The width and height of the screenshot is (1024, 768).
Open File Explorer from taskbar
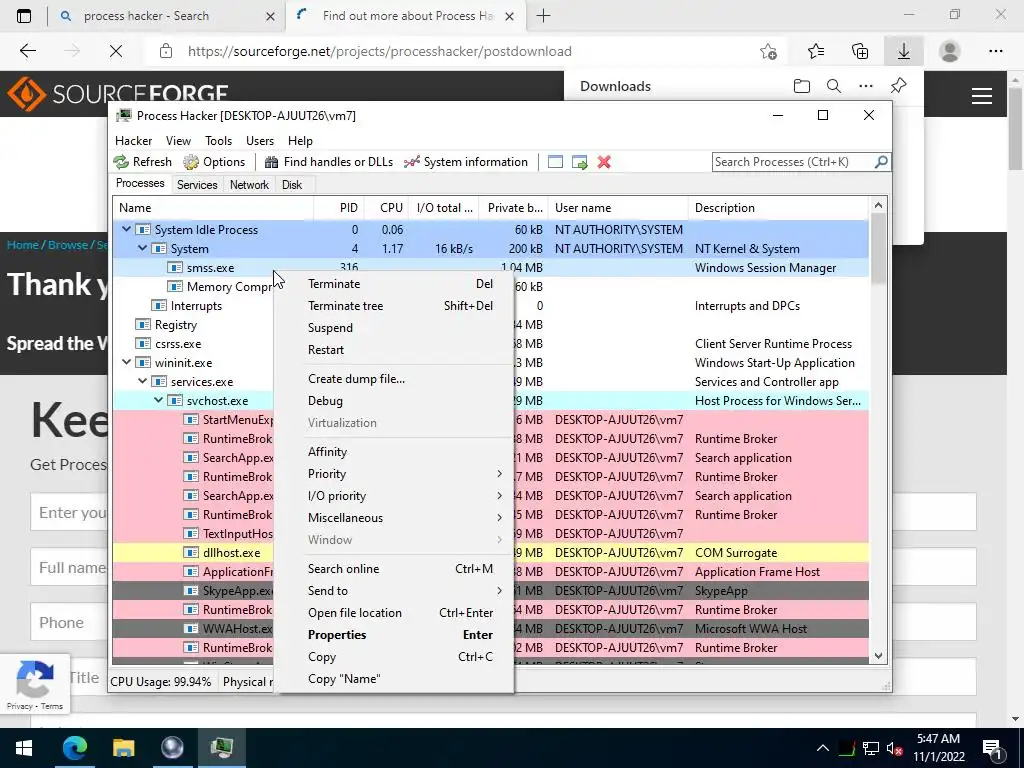(x=123, y=748)
